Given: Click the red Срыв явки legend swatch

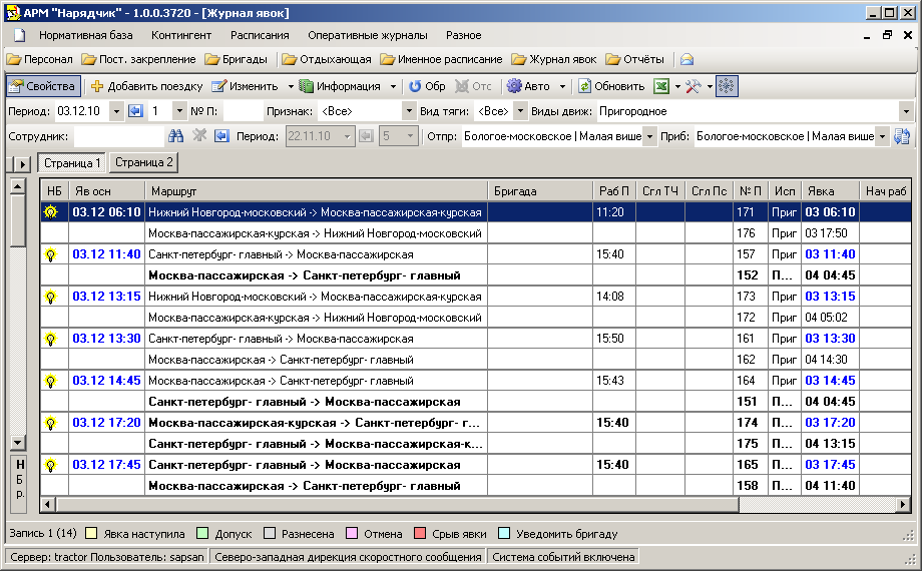Looking at the screenshot, I should point(420,534).
